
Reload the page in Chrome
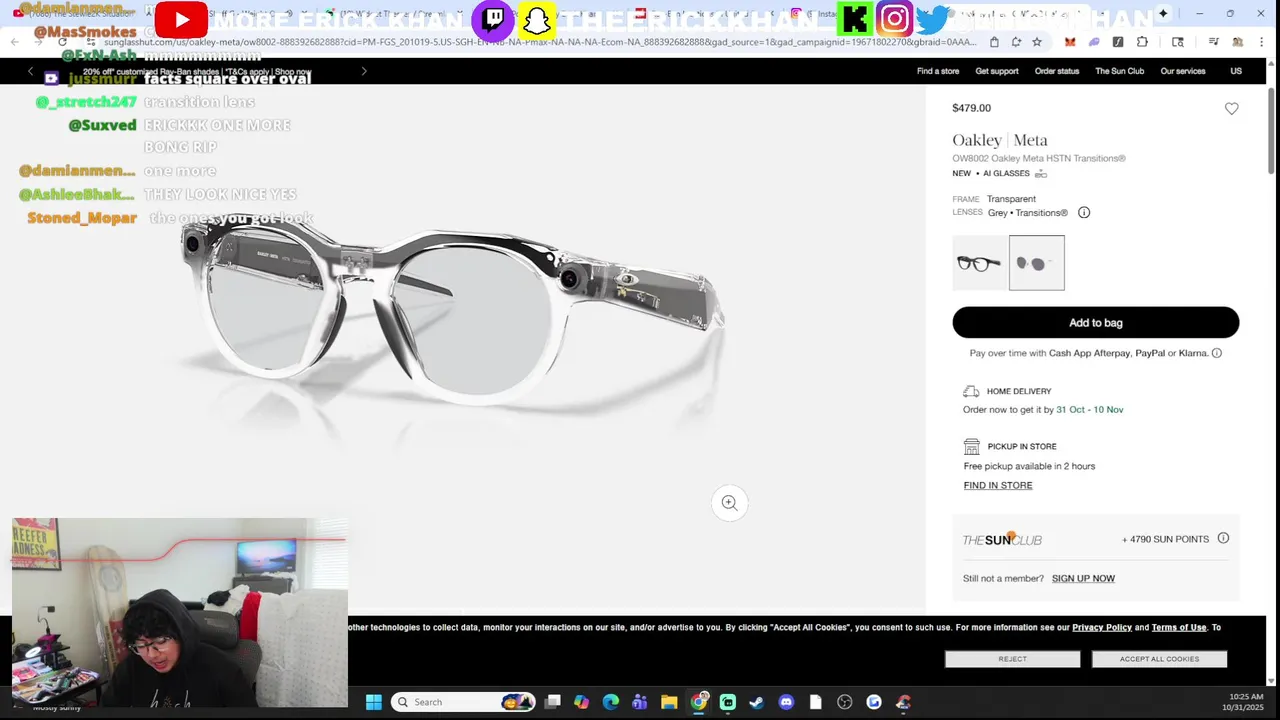pos(62,42)
